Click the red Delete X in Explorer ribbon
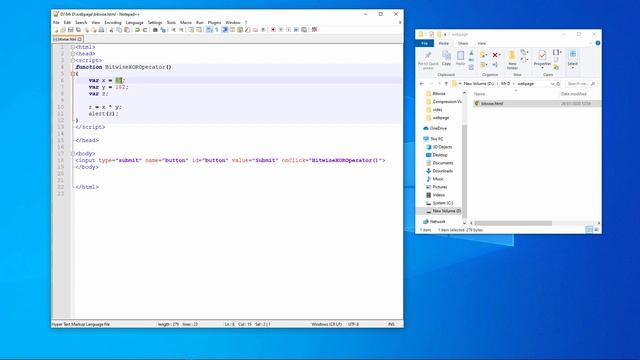 pos(495,55)
